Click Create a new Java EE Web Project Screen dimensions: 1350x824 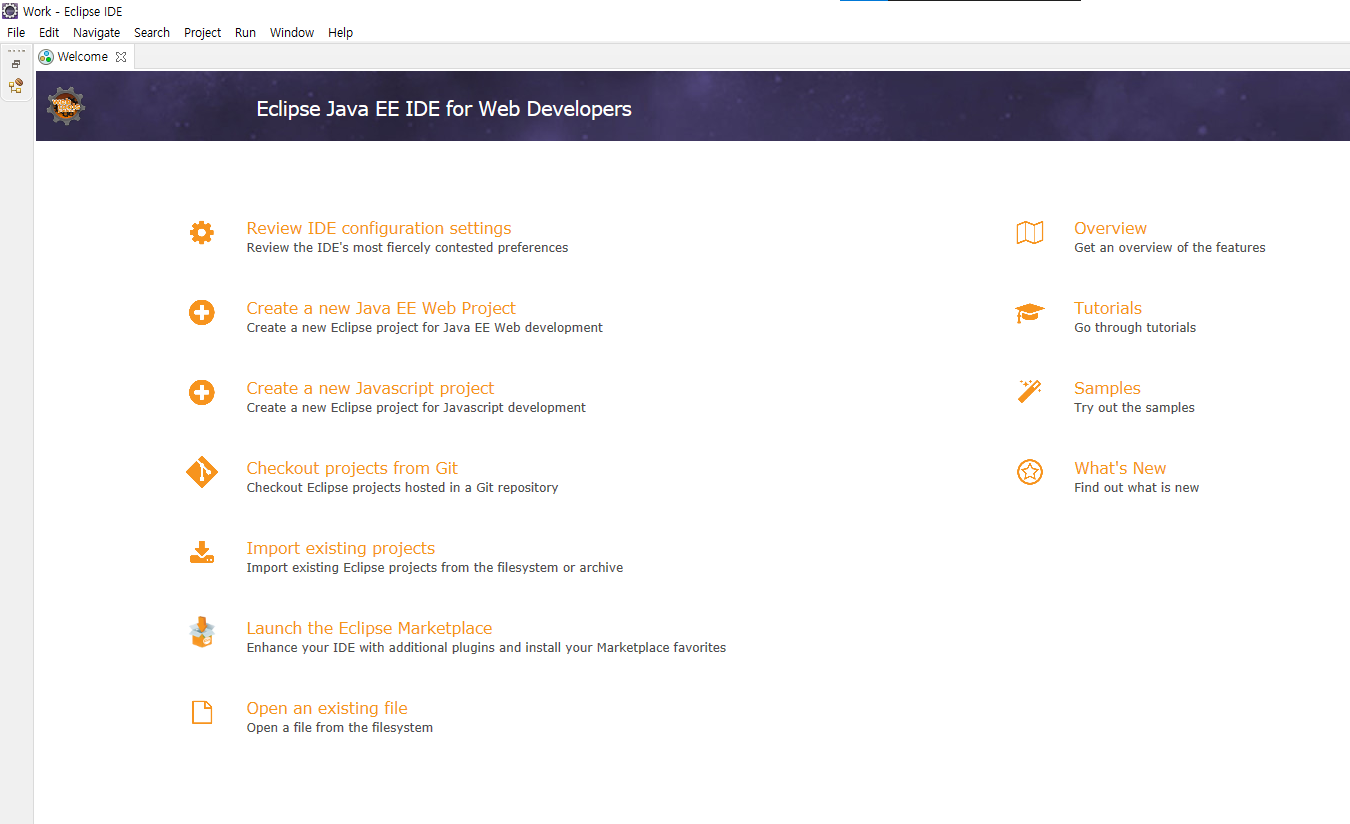381,308
